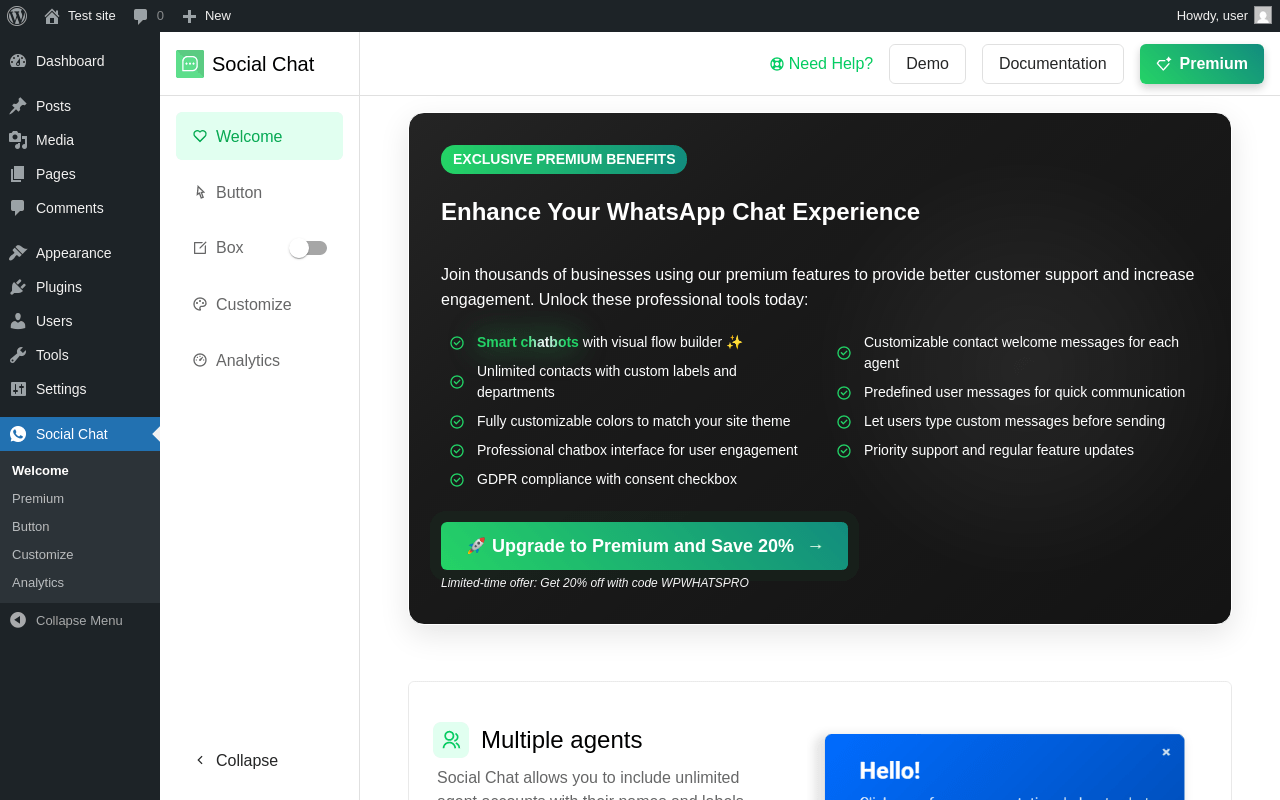Screen dimensions: 1280x800
Task: Click the comments bubble icon in admin bar
Action: click(141, 16)
